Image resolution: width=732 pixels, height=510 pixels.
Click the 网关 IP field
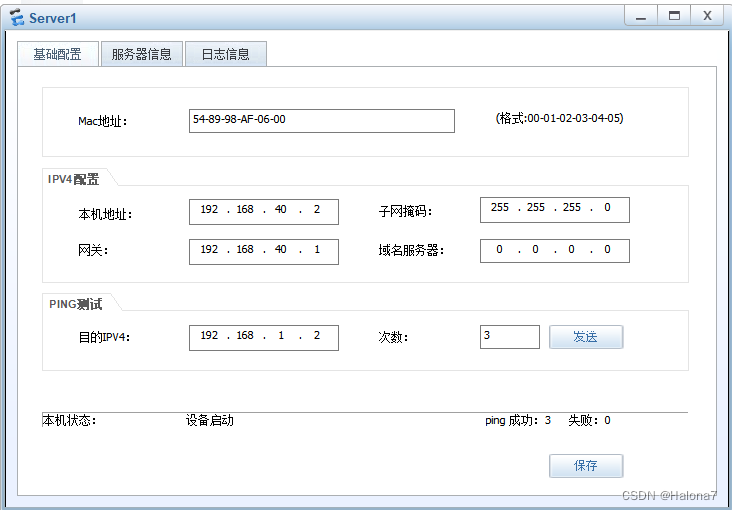point(264,252)
